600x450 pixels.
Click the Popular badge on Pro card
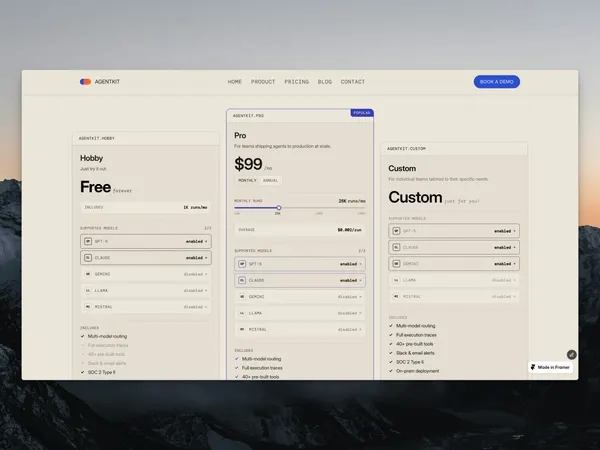click(362, 113)
